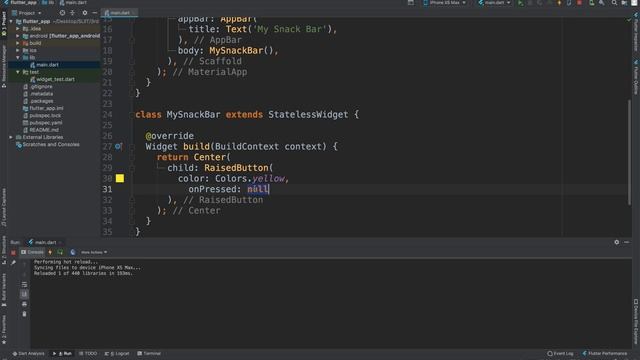Open Flutter Performance tool window

604,353
